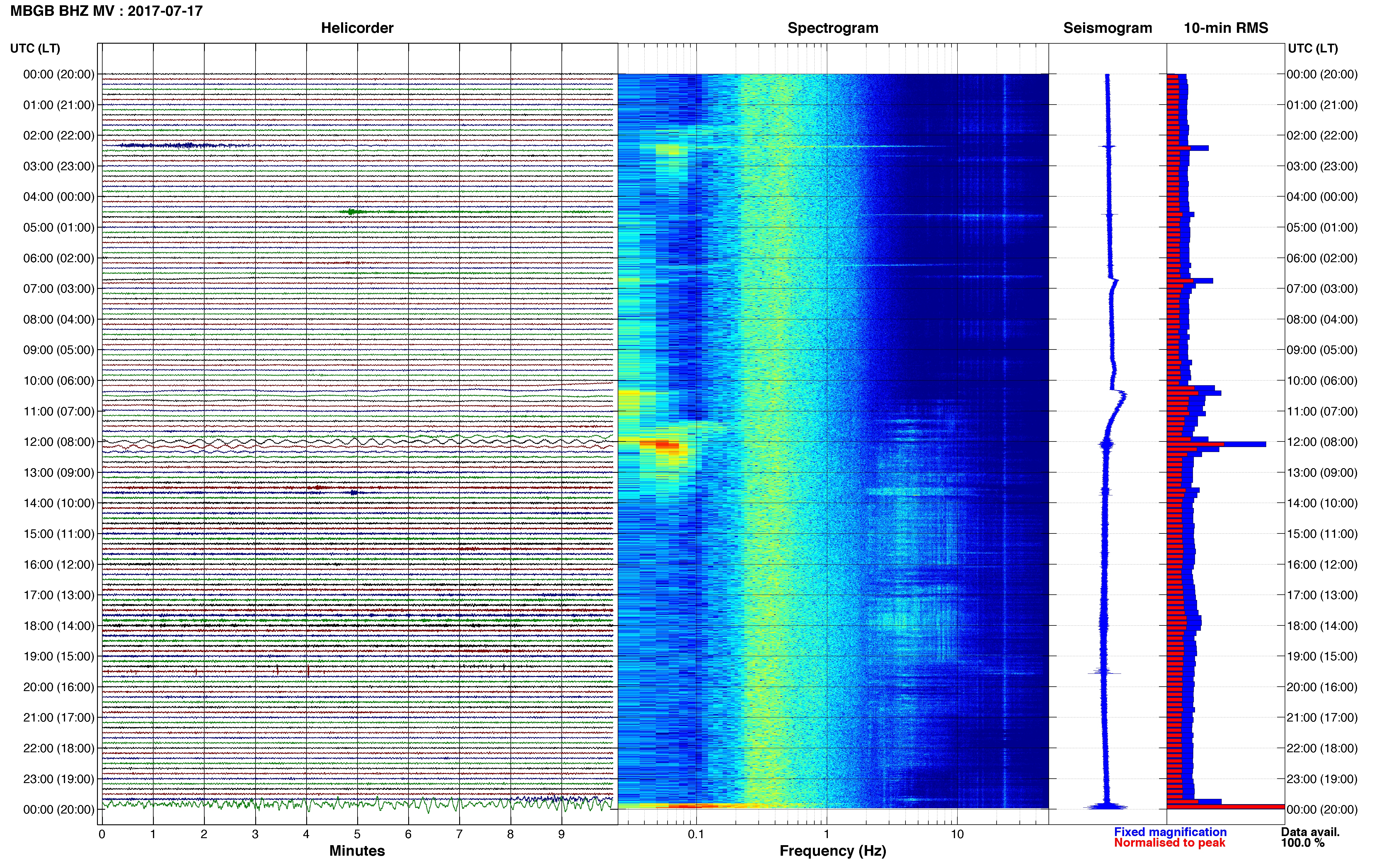
Task: Click the Normalised to peak legend text
Action: tap(1170, 843)
